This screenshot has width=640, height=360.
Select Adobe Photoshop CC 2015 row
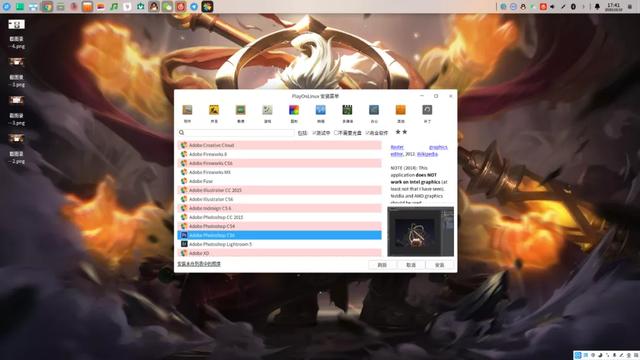click(280, 217)
